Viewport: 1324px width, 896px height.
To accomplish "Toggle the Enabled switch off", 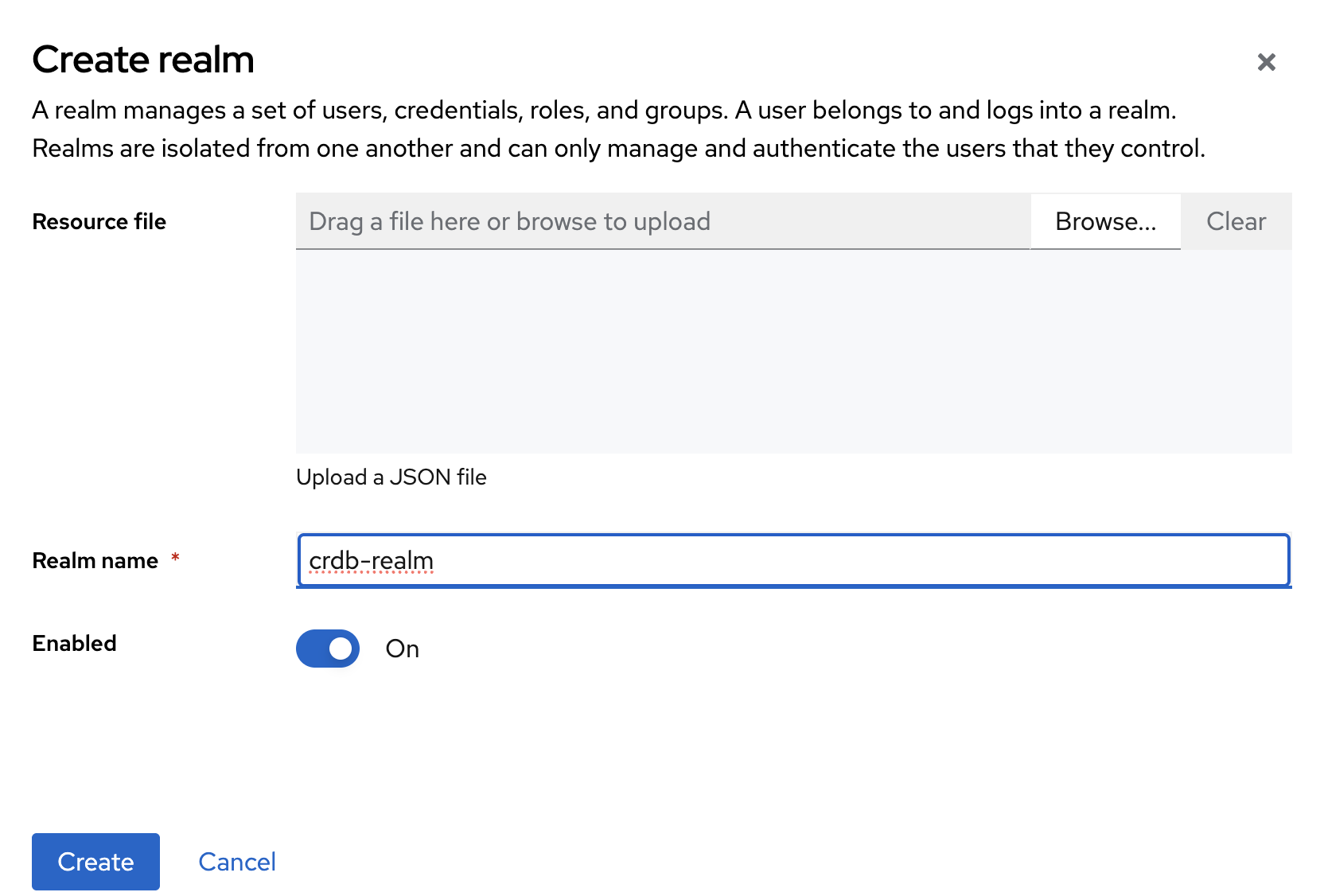I will (328, 649).
